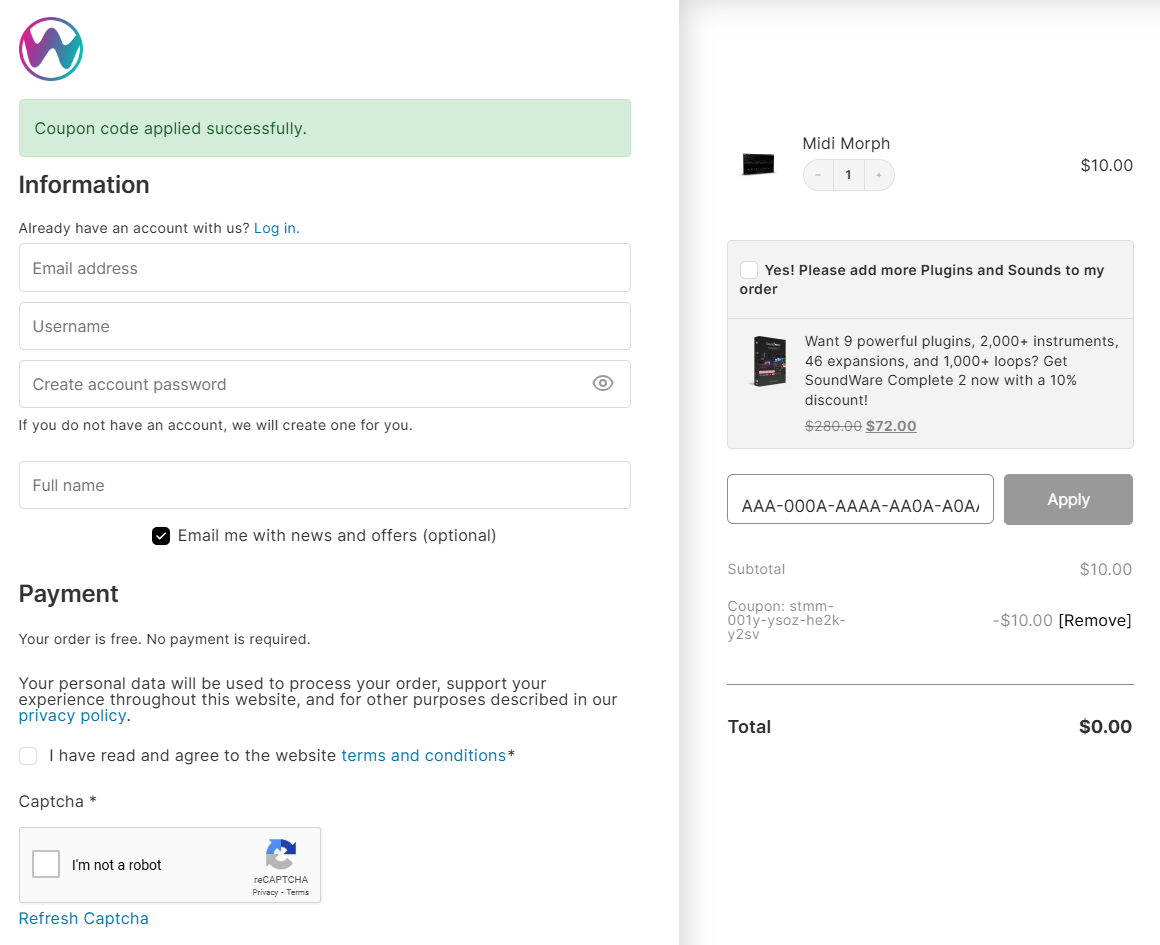Open reCAPTCHA Terms link
The image size is (1160, 945).
coord(298,892)
